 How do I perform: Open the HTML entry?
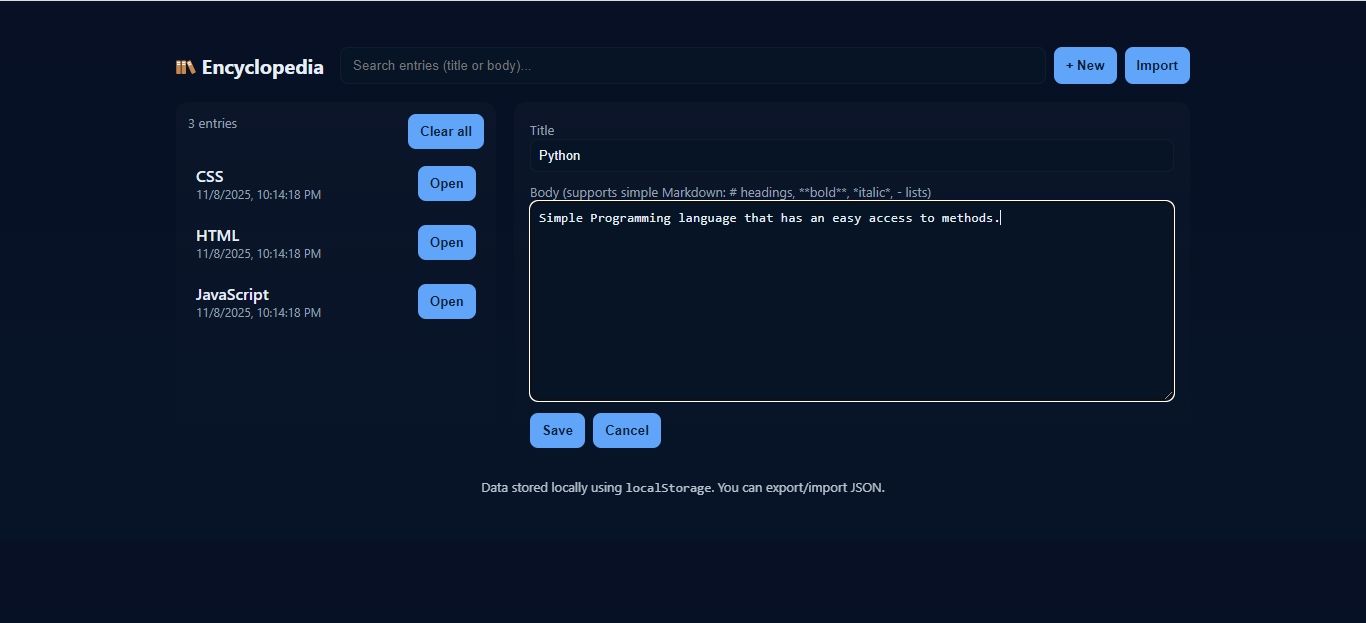coord(446,243)
